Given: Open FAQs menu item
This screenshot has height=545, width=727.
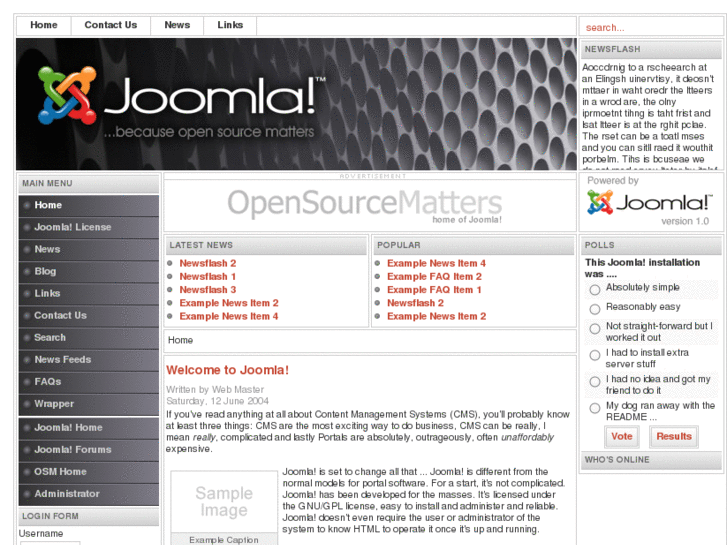Looking at the screenshot, I should coord(89,382).
